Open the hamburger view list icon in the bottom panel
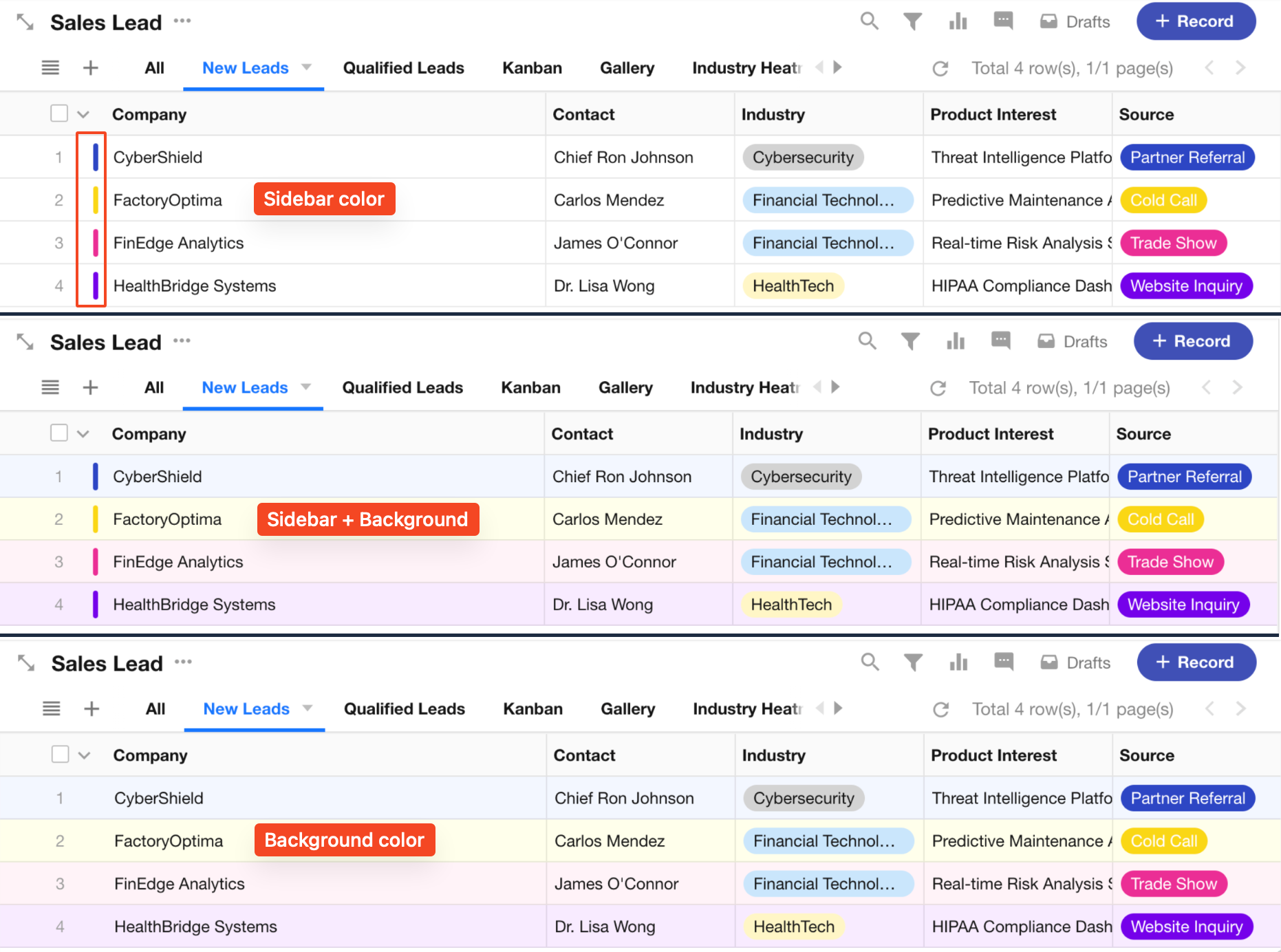The image size is (1281, 952). [52, 708]
